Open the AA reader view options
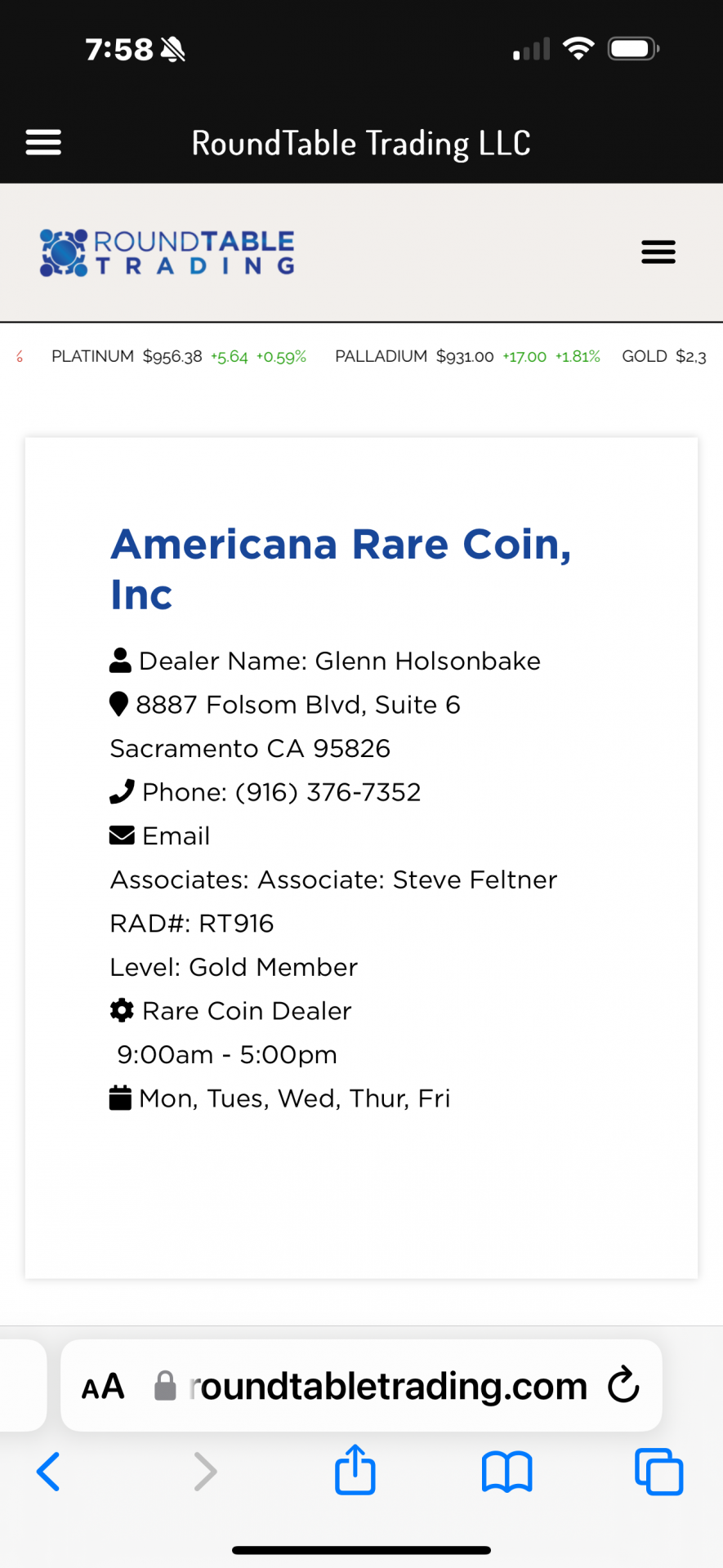 click(103, 1386)
